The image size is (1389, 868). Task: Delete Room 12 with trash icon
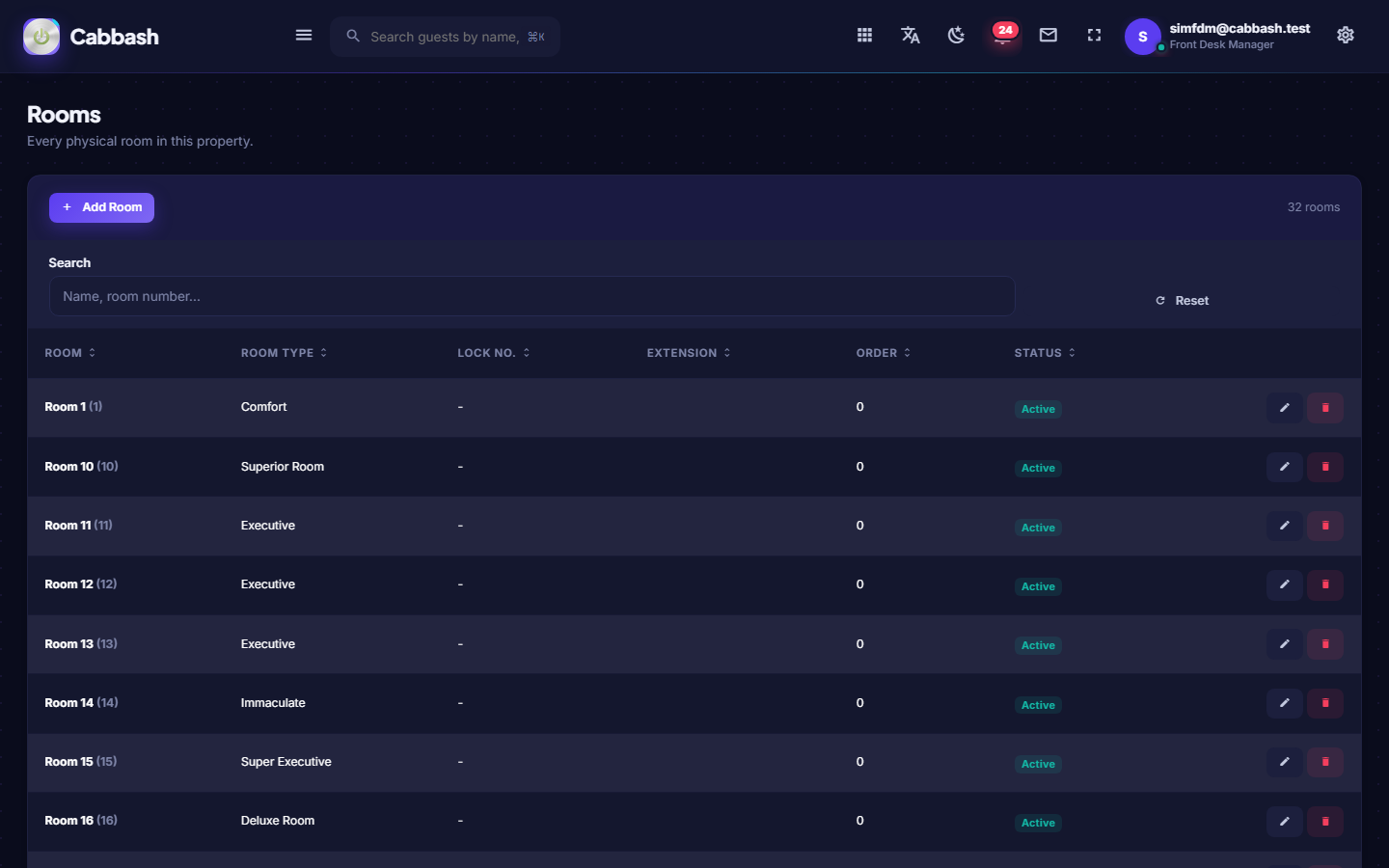1325,584
